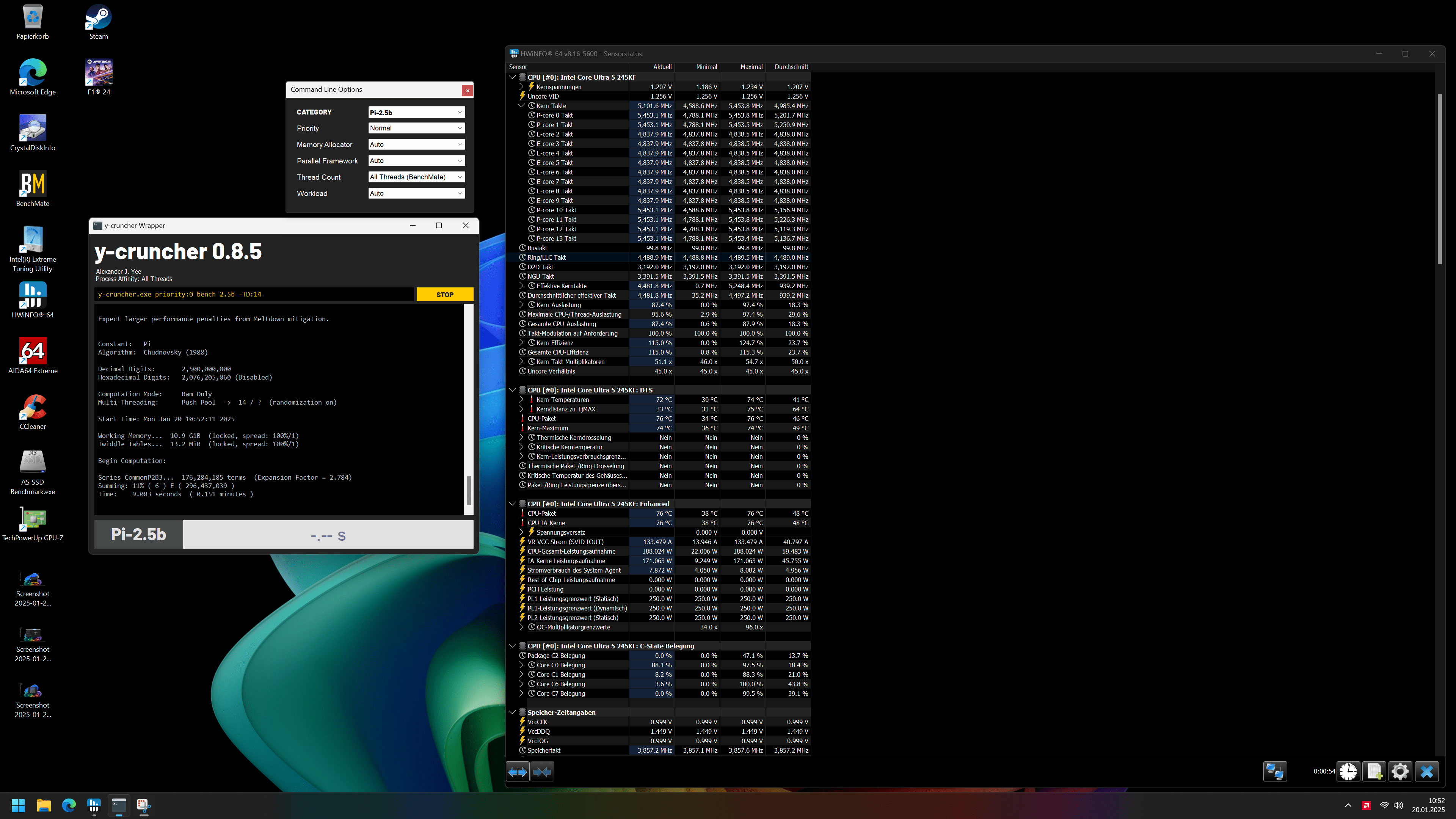
Task: Click HWiNFO expand-columns blue arrows button
Action: [x=517, y=772]
